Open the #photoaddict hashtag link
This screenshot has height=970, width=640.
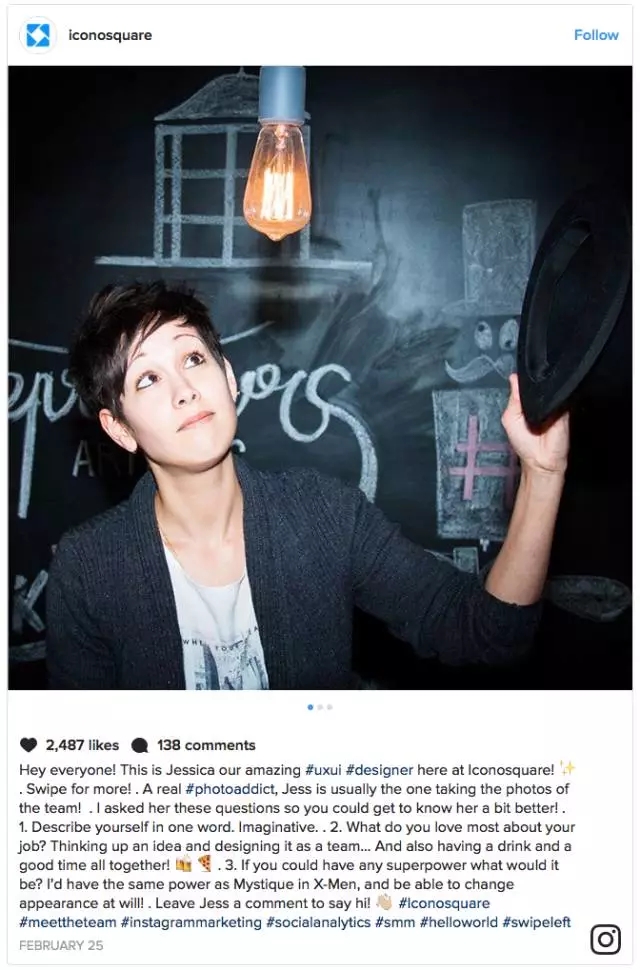point(230,789)
